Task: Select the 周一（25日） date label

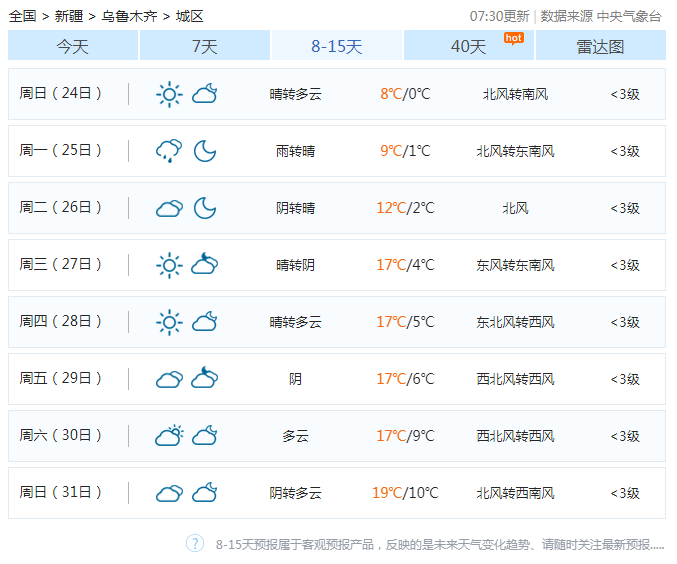Action: 61,150
